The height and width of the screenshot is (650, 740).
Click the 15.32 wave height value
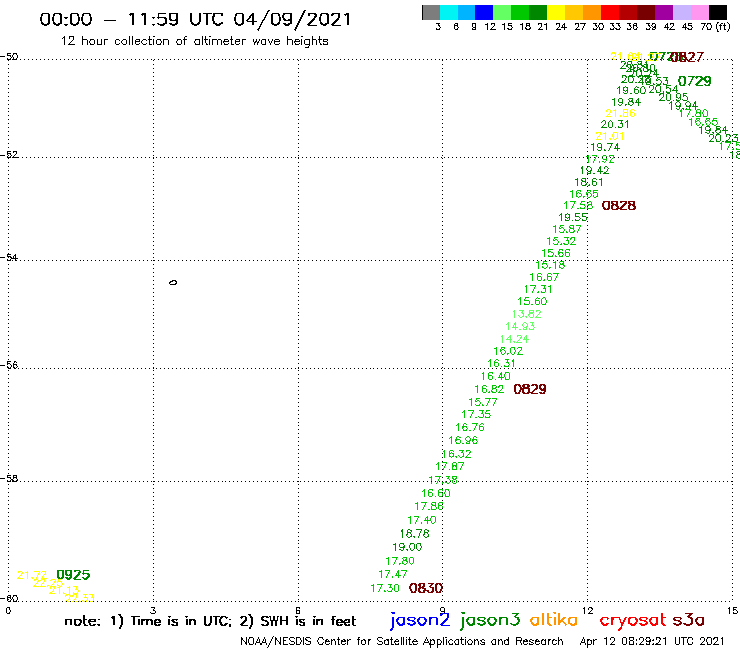click(561, 241)
